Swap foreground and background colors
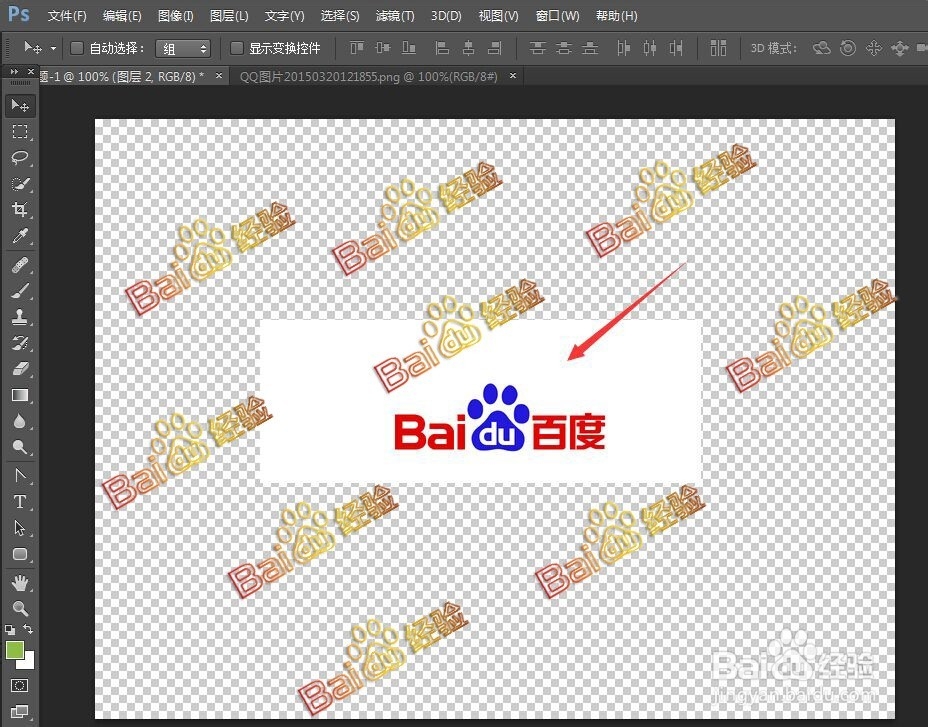928x727 pixels. 28,629
